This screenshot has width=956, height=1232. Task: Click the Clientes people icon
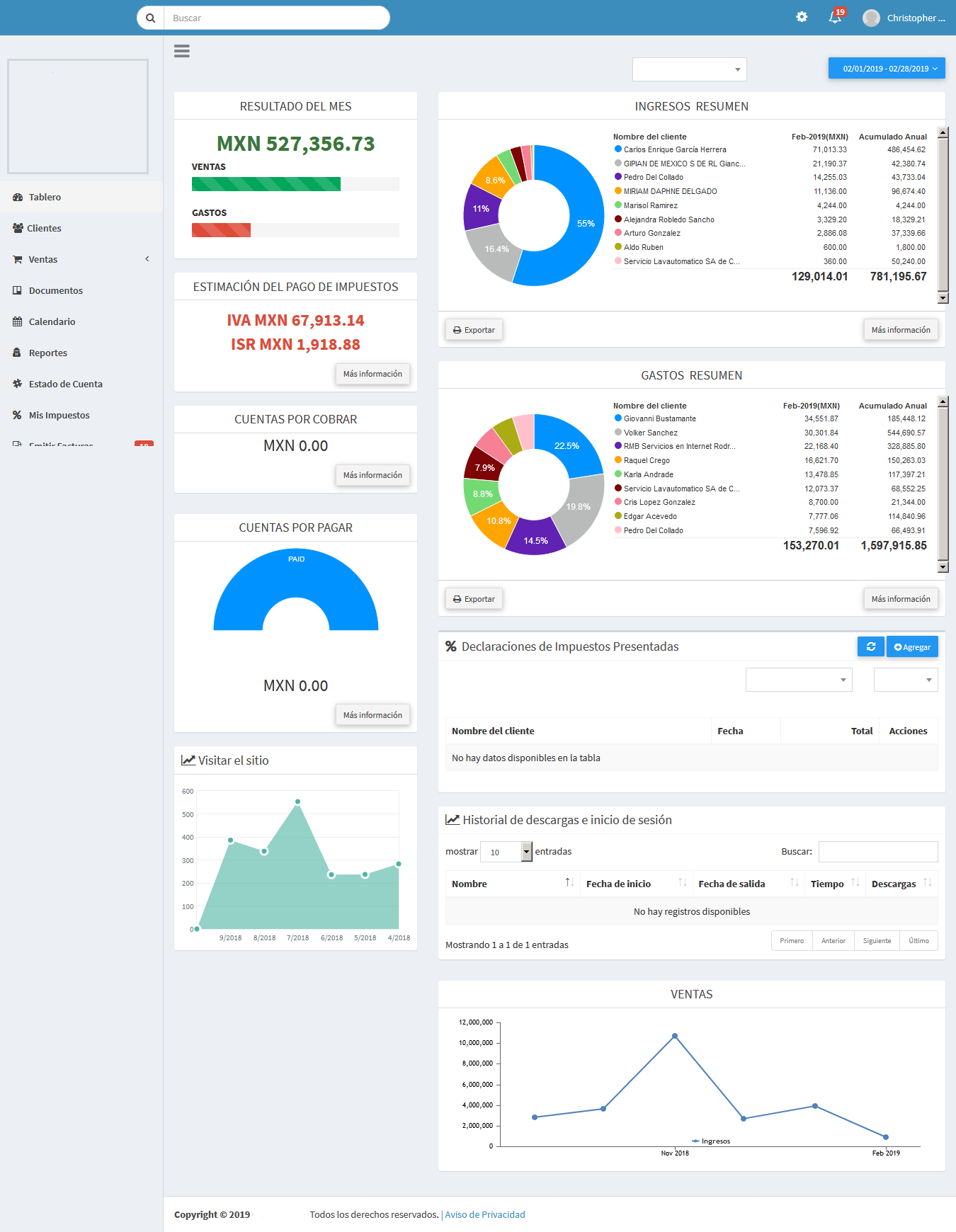[18, 228]
